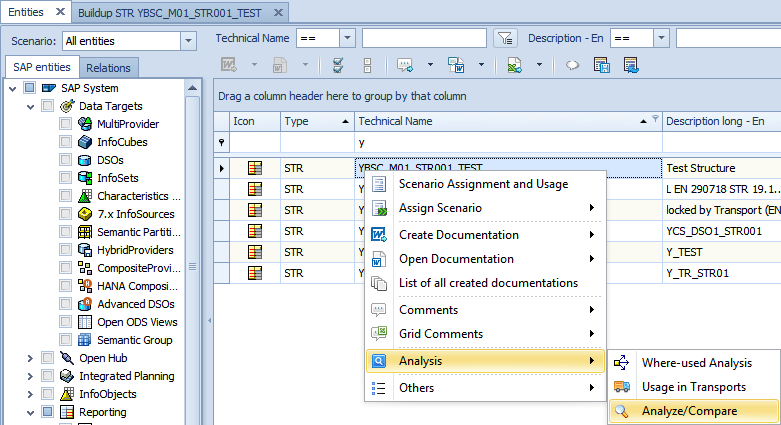Click the select all rows toolbar icon
Viewport: 781px width, 425px height.
pos(338,66)
